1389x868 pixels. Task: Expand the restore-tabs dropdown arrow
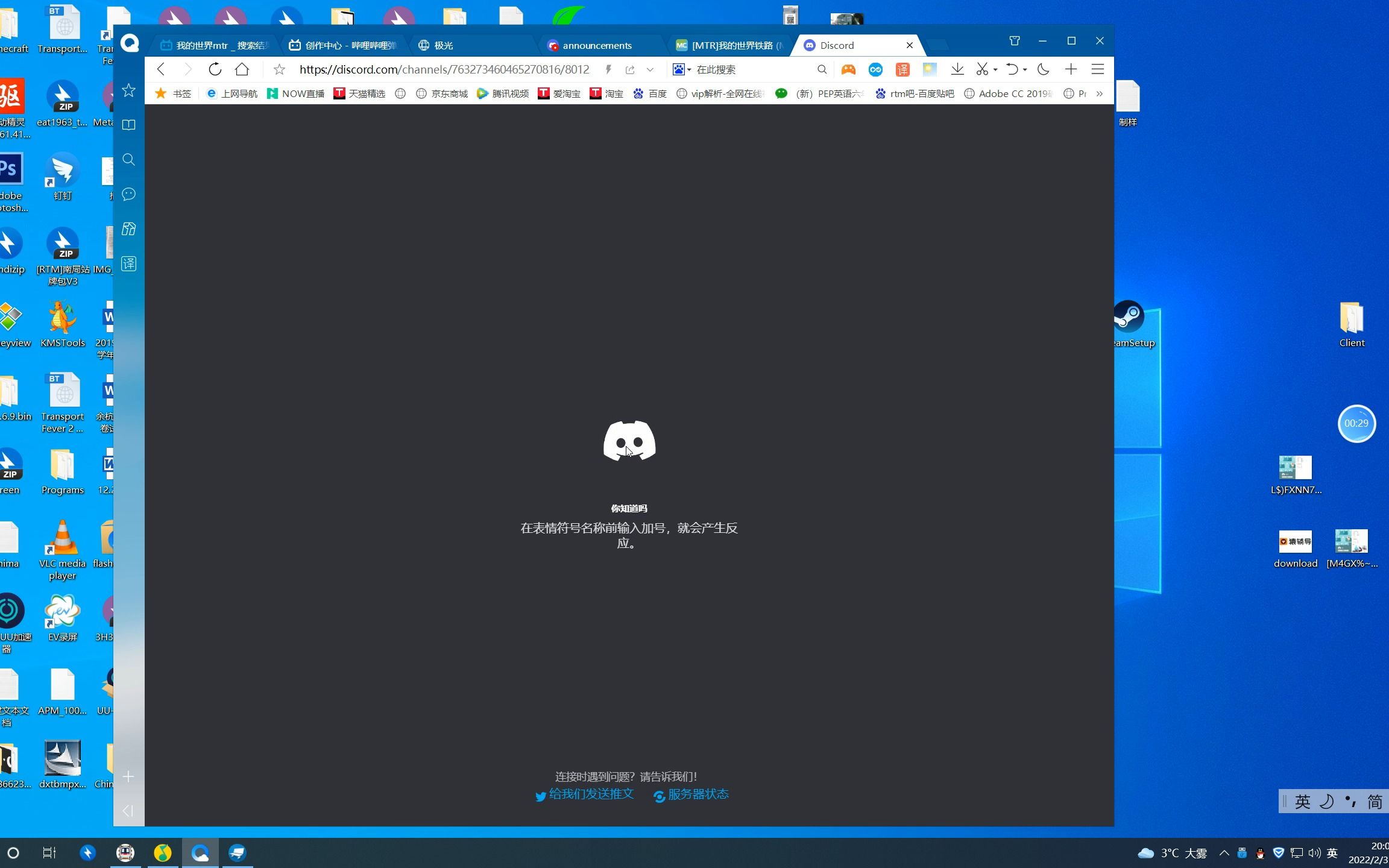[1024, 69]
